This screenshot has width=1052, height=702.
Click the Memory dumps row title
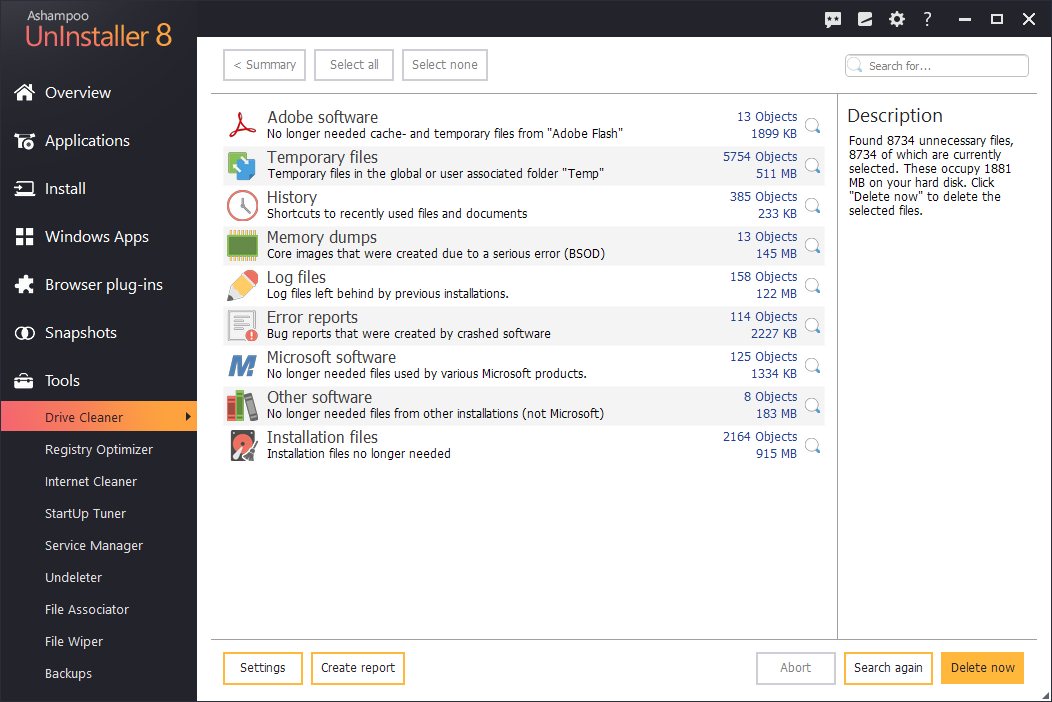point(321,238)
